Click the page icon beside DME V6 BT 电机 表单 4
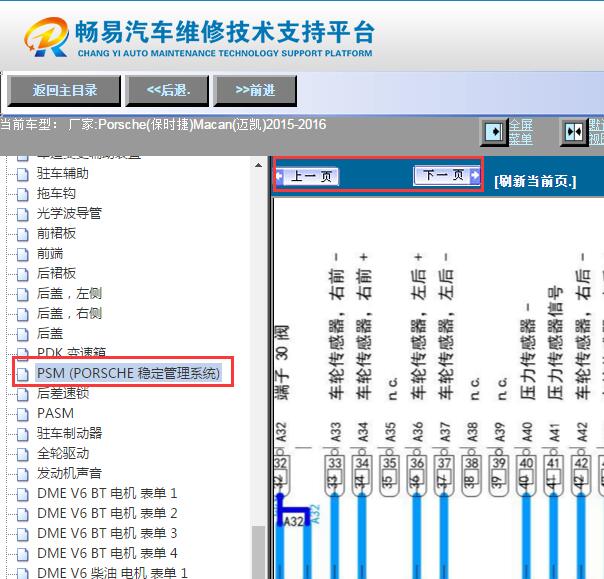The image size is (604, 579). 23,554
